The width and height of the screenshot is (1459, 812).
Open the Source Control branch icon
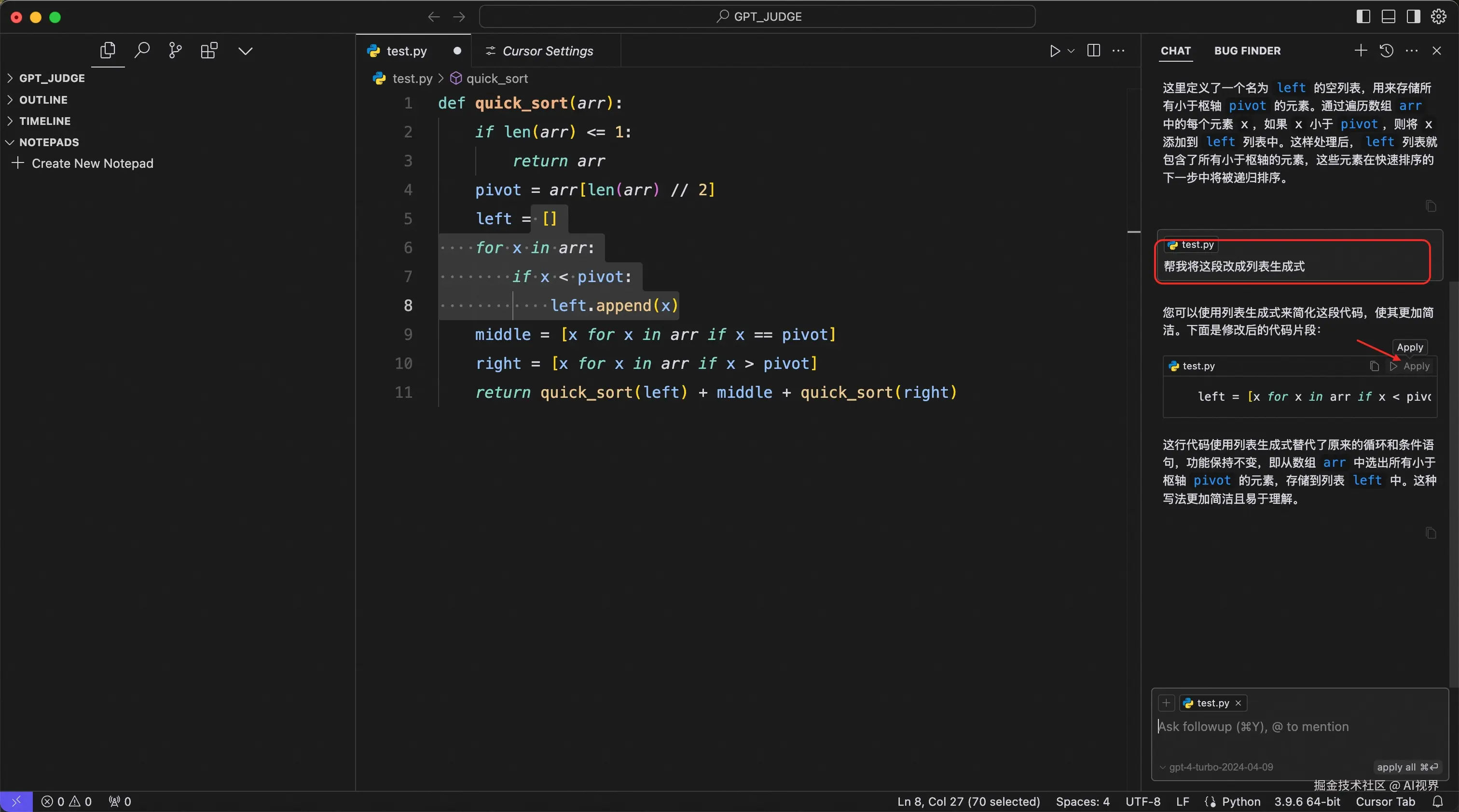click(x=175, y=51)
